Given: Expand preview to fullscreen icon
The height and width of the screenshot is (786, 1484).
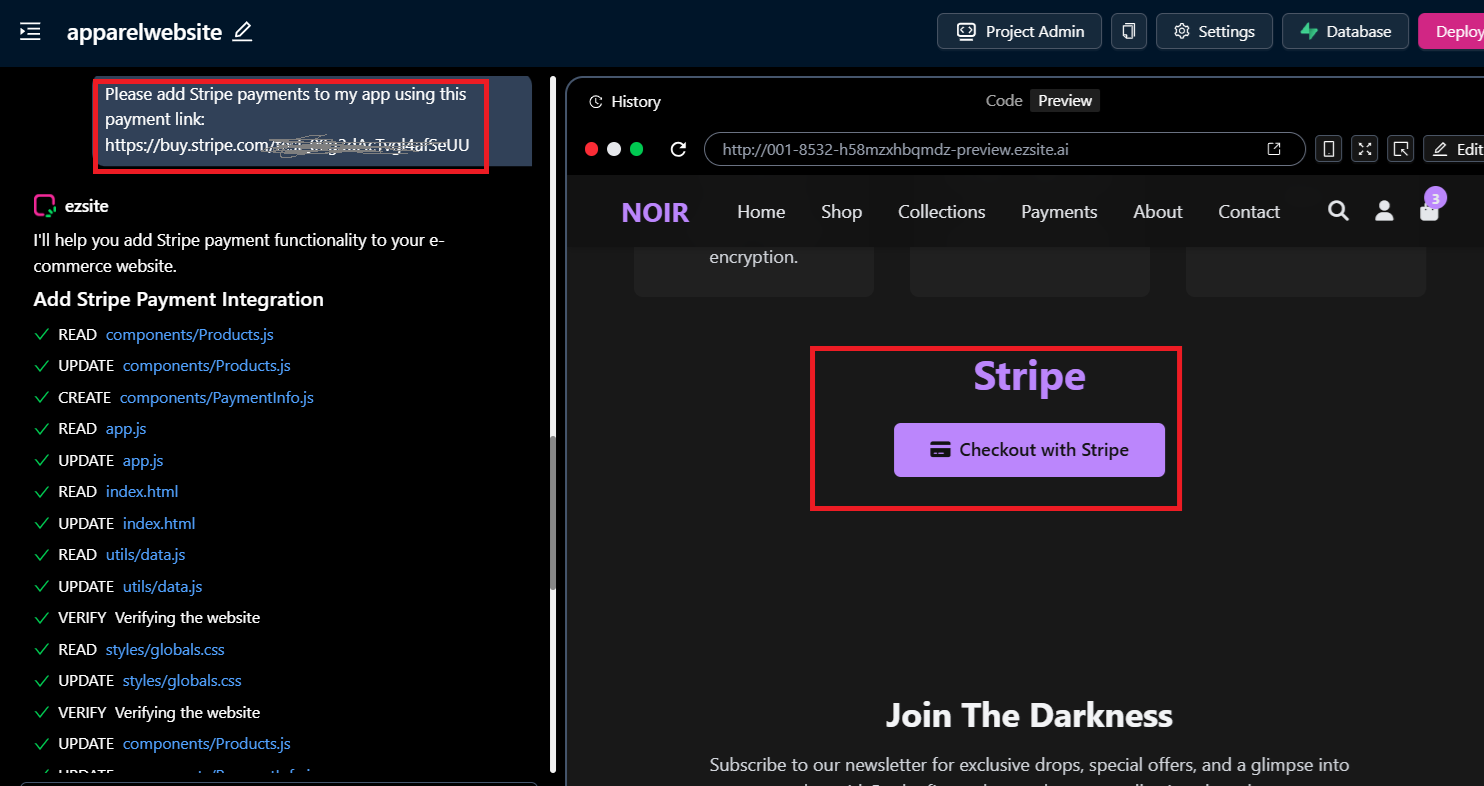Looking at the screenshot, I should (1365, 149).
